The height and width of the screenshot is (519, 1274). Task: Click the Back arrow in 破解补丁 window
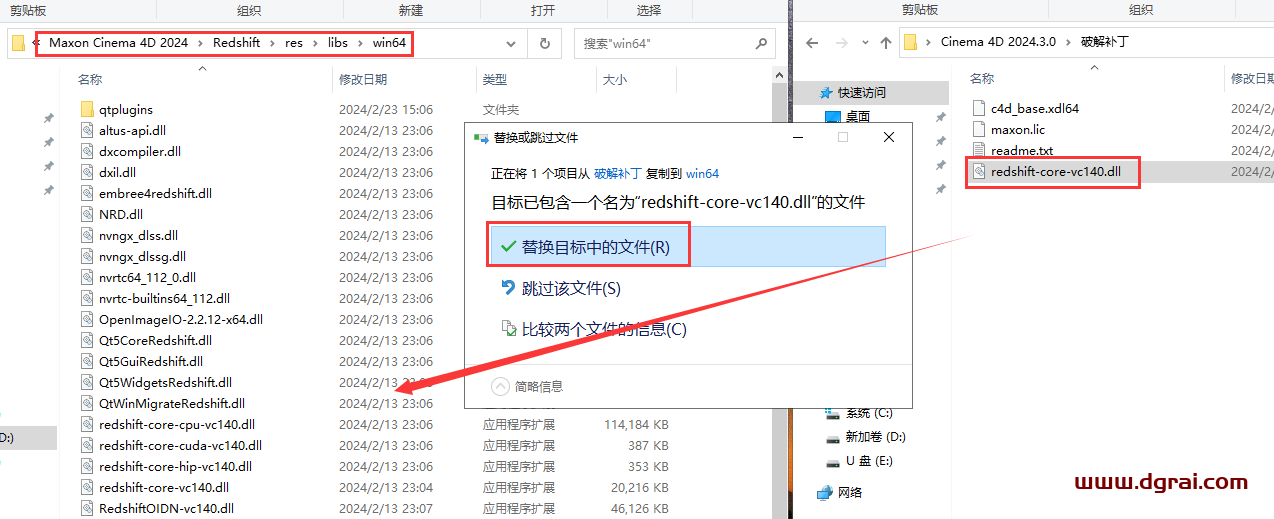pos(812,43)
